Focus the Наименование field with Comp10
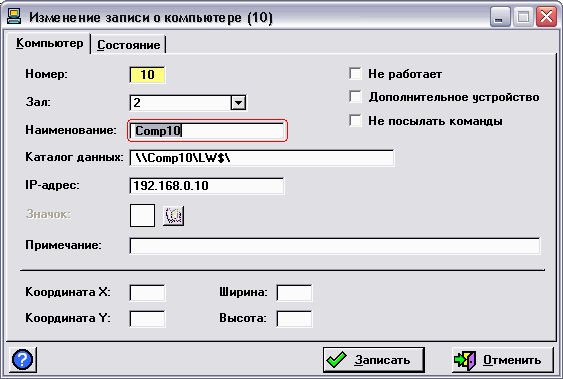563x379 pixels. [x=207, y=131]
